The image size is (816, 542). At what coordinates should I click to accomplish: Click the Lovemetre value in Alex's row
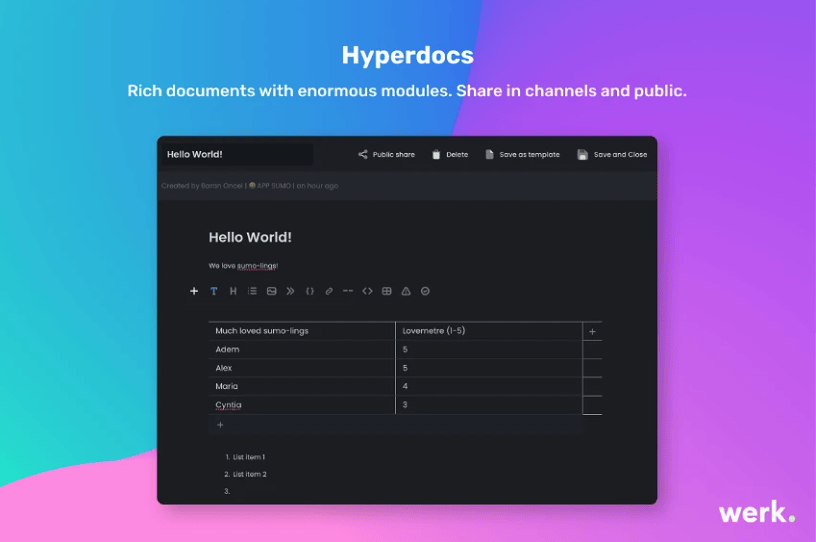(x=489, y=368)
